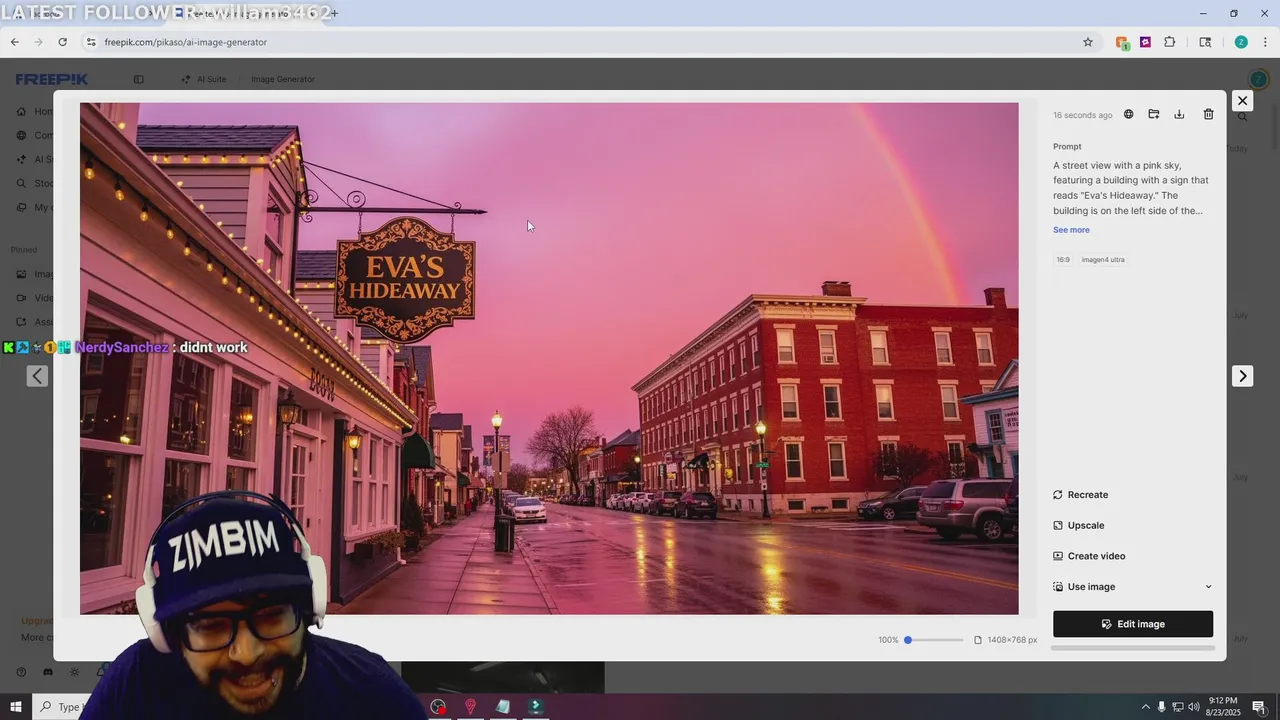Go to the next image arrow
Viewport: 1280px width, 720px height.
click(1242, 376)
